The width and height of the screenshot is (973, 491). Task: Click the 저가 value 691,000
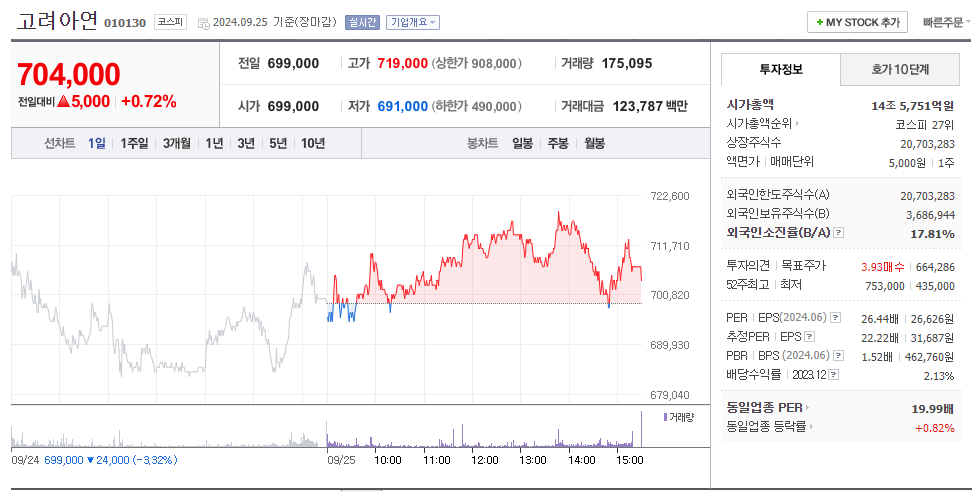403,106
